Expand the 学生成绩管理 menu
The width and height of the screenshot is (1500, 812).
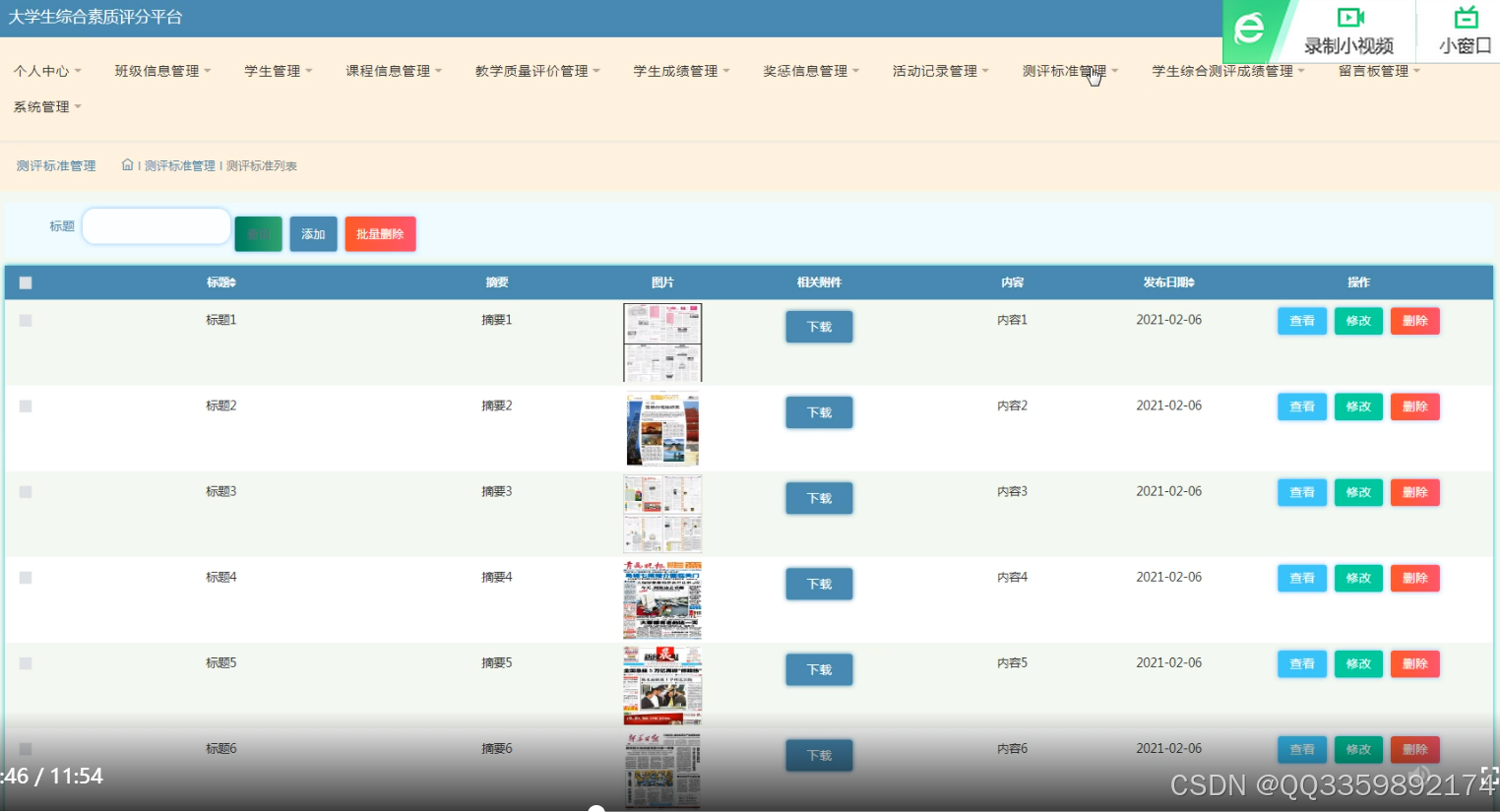point(681,71)
